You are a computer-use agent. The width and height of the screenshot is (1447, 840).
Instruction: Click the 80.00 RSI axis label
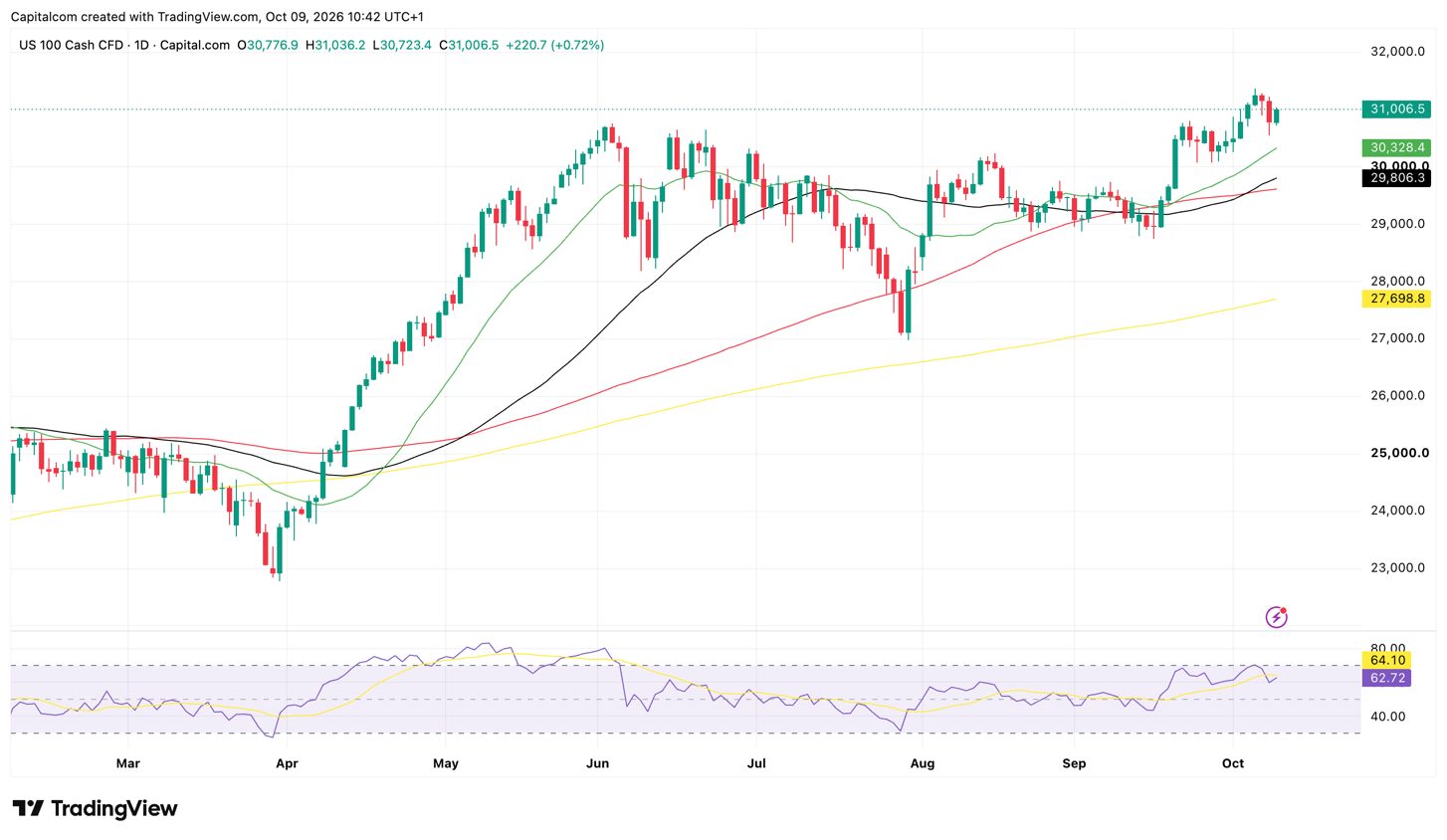1387,648
